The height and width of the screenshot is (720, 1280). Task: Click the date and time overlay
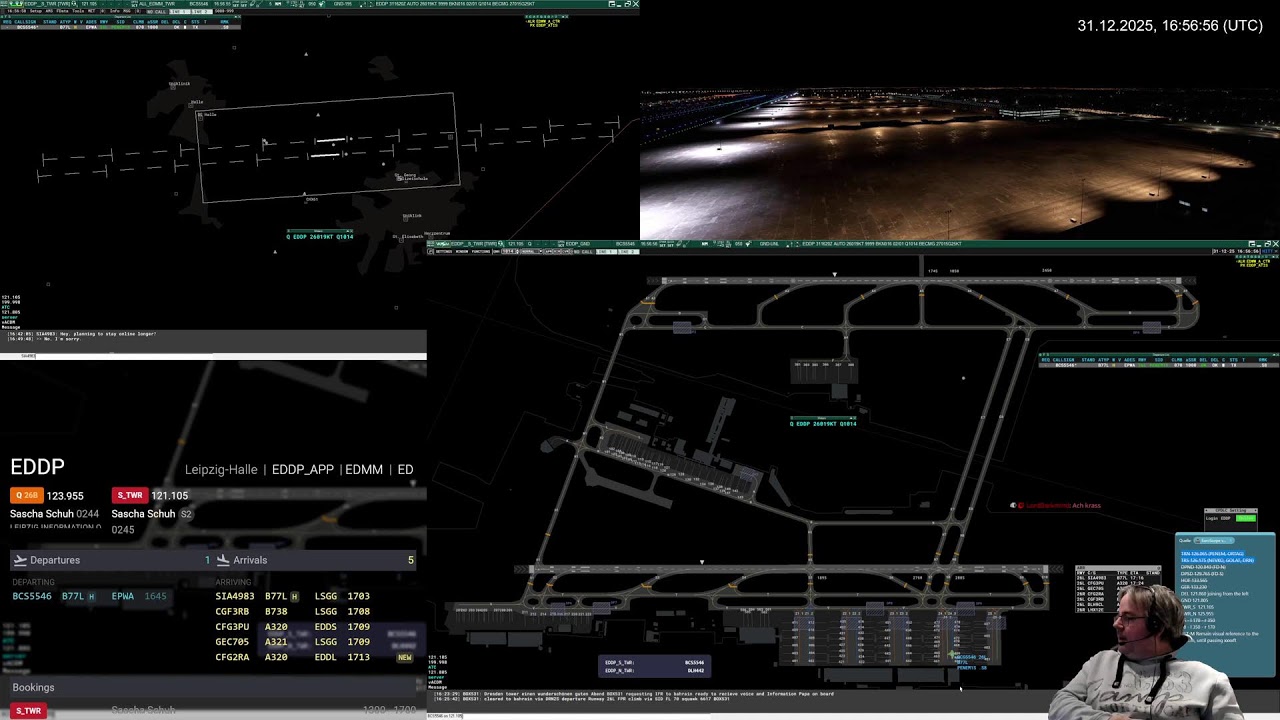coord(1170,26)
